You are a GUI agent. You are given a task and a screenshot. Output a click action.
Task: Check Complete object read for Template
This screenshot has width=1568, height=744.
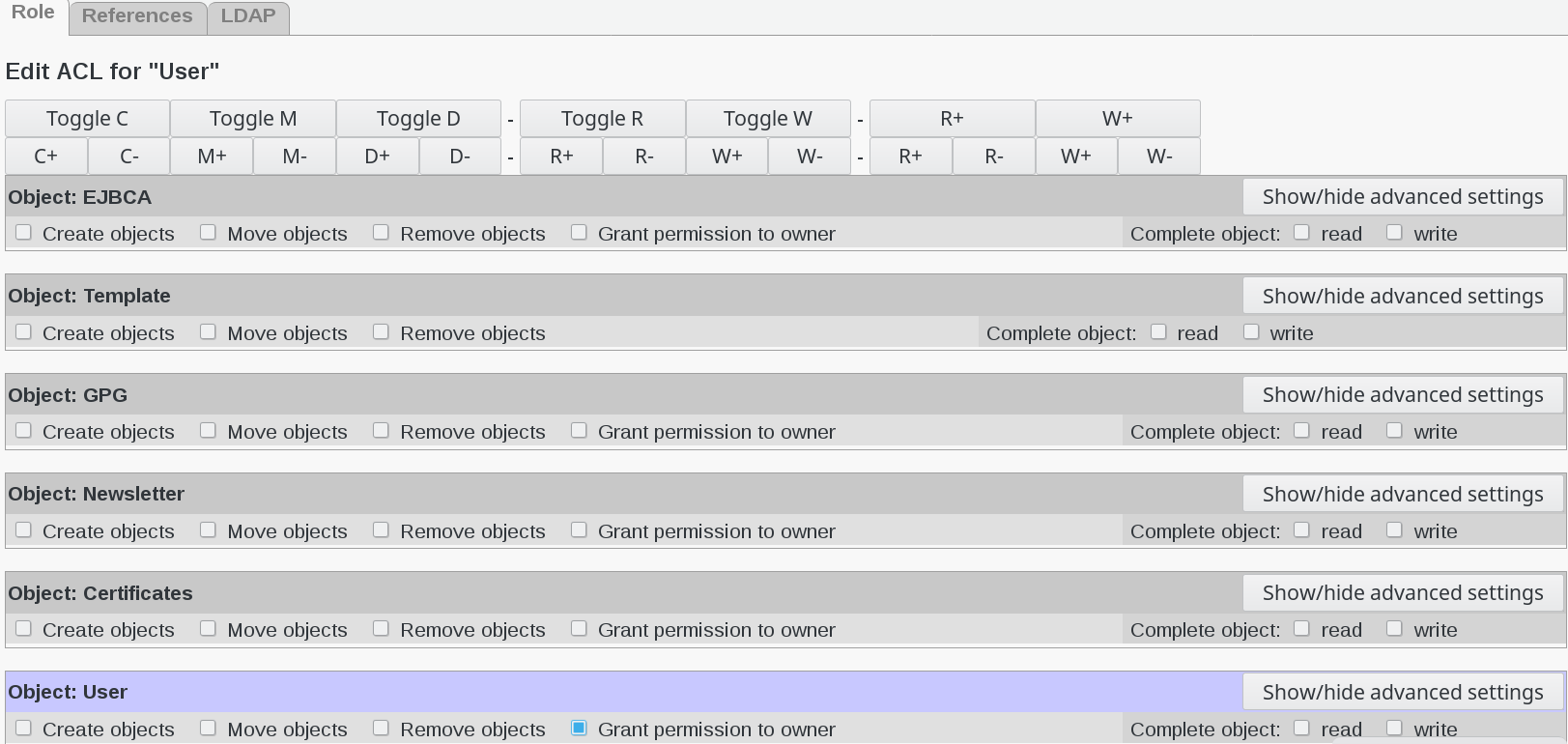coord(1158,332)
